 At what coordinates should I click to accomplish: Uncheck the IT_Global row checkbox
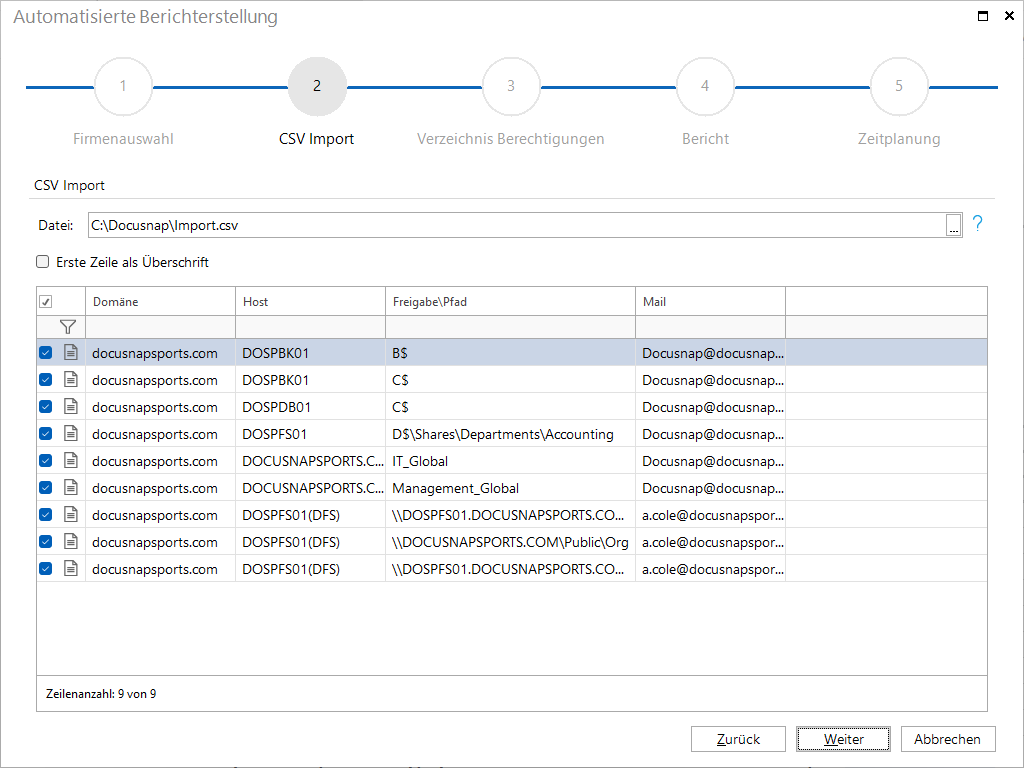pyautogui.click(x=46, y=460)
